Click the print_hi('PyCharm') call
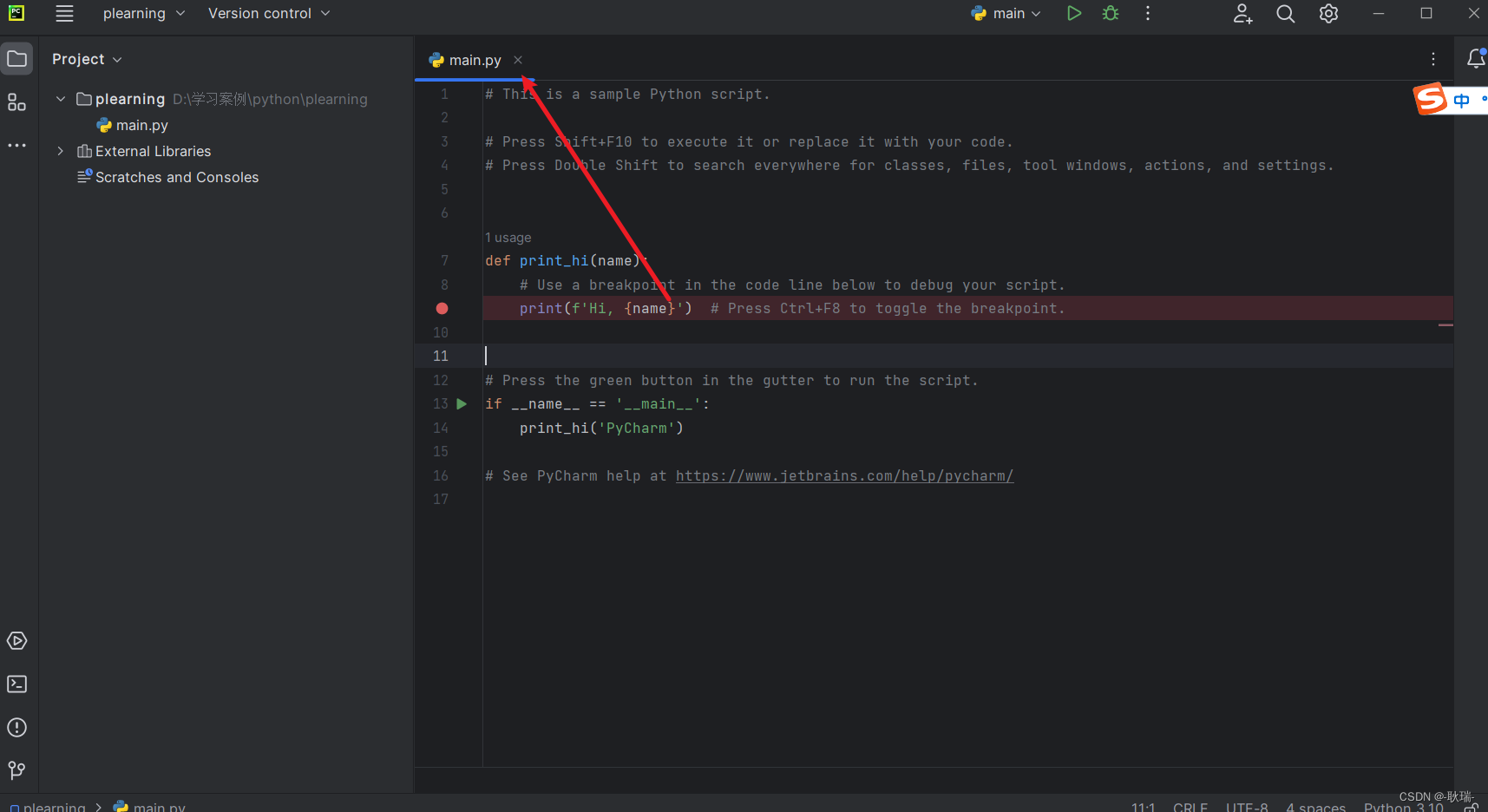The height and width of the screenshot is (812, 1488). [x=601, y=428]
